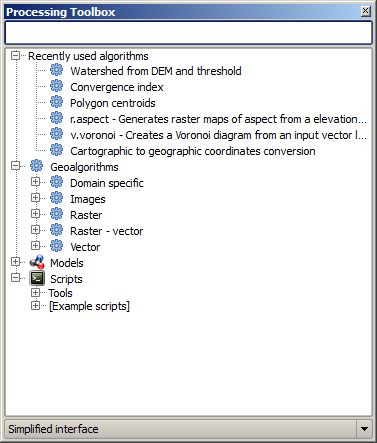Open the Simplified interface dropdown
This screenshot has height=443, width=377.
pyautogui.click(x=364, y=429)
